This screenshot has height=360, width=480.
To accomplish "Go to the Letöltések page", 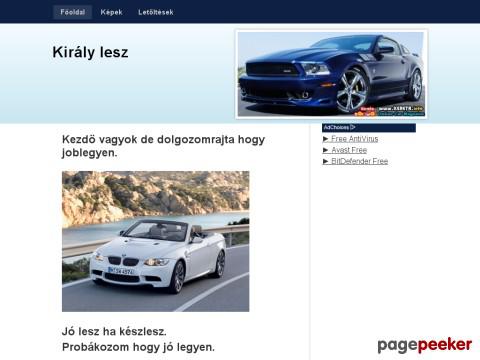I will pyautogui.click(x=156, y=12).
